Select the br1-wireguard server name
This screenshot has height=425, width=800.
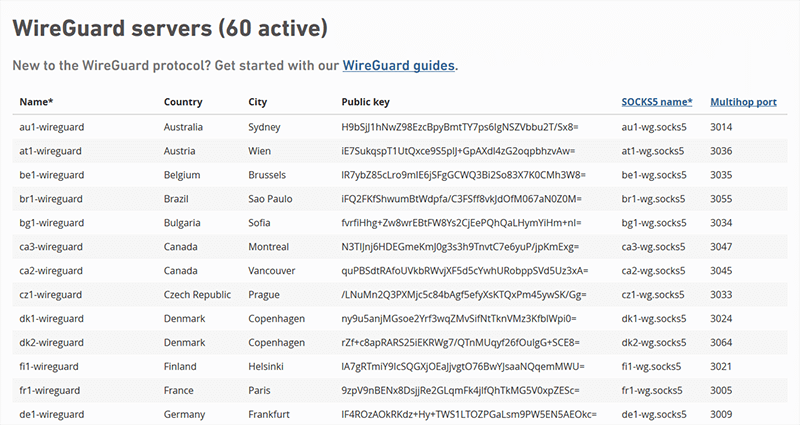[51, 199]
